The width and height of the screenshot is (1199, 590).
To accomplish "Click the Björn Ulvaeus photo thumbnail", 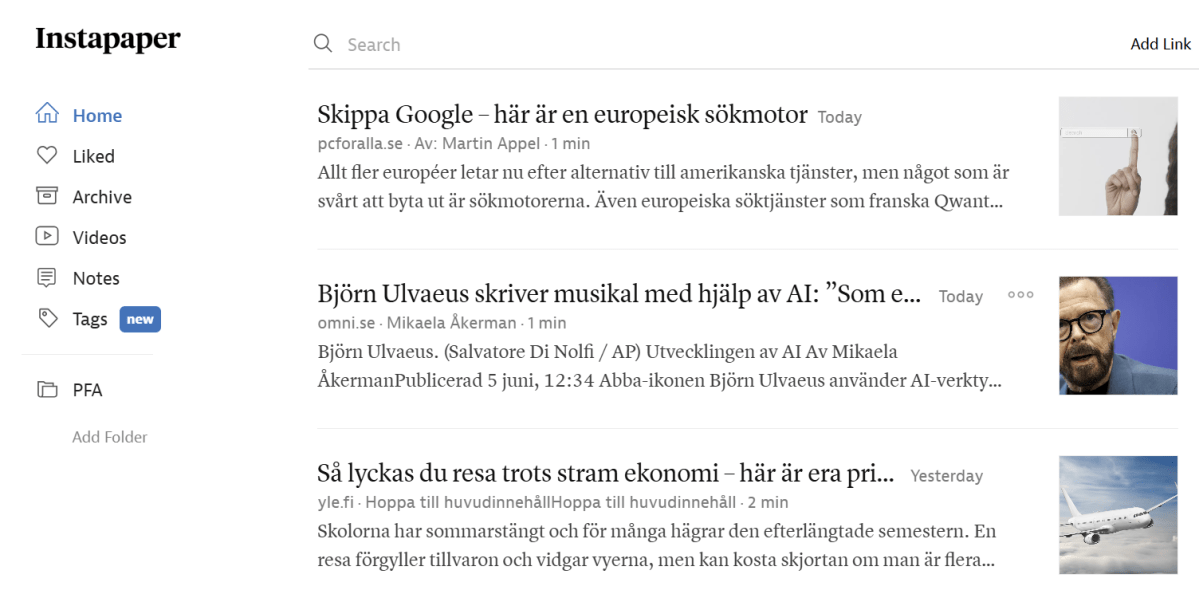I will point(1117,336).
